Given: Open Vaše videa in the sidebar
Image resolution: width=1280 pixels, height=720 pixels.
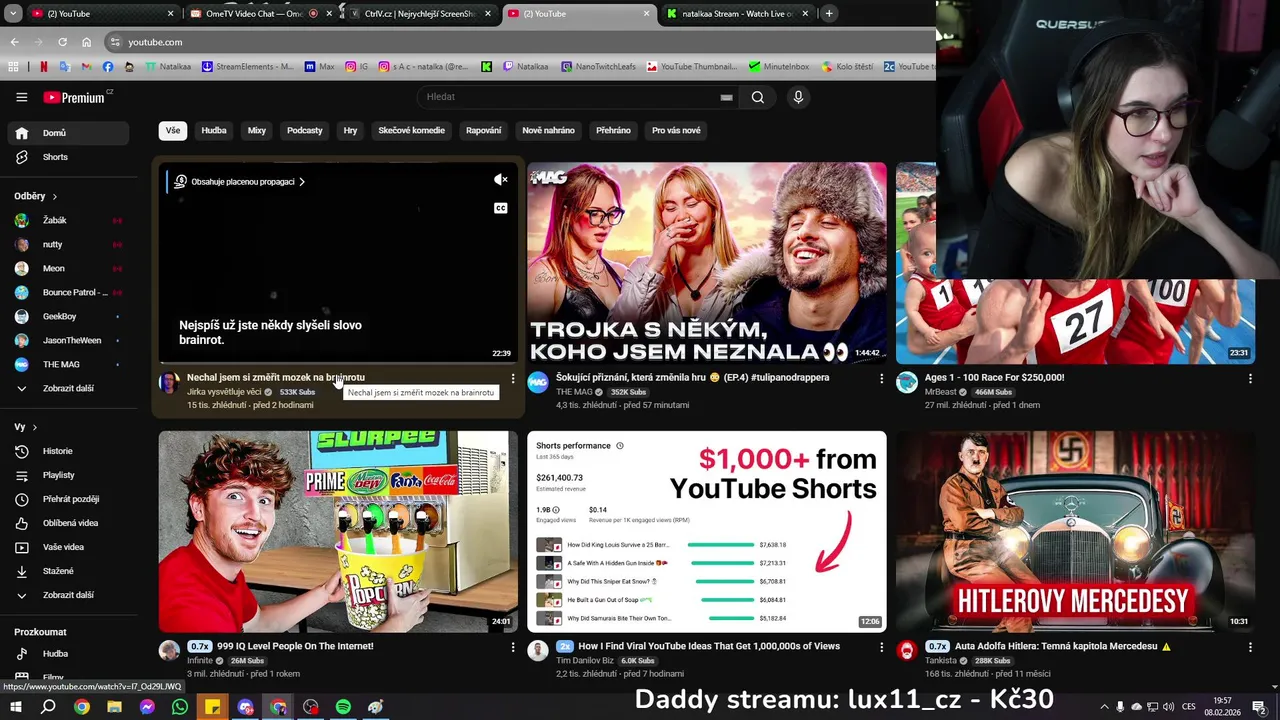Looking at the screenshot, I should 68,547.
